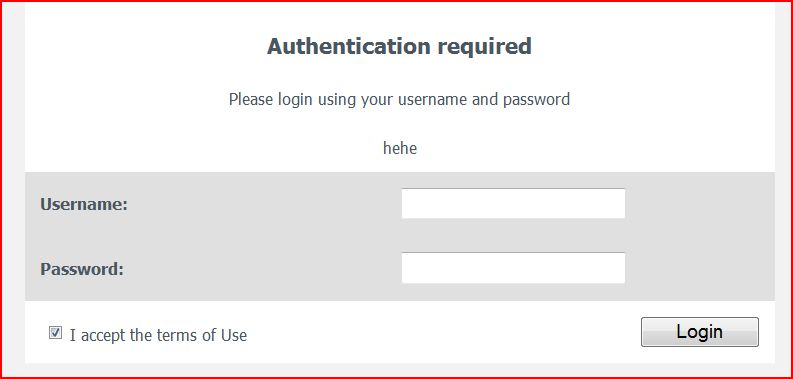Screen dimensions: 793x379
Task: Uncheck the accept terms of Use checkbox
Action: click(55, 333)
